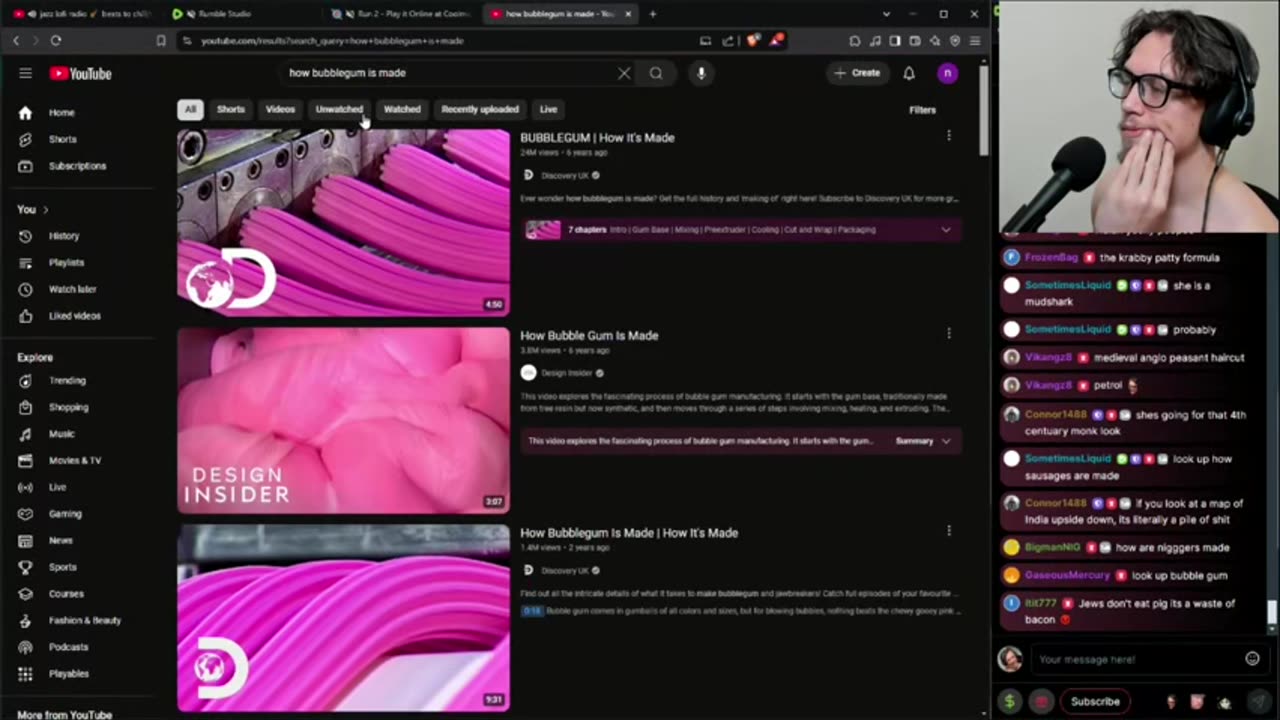1280x720 pixels.
Task: Open the How Bubble Gum Is Made title
Action: coord(589,336)
